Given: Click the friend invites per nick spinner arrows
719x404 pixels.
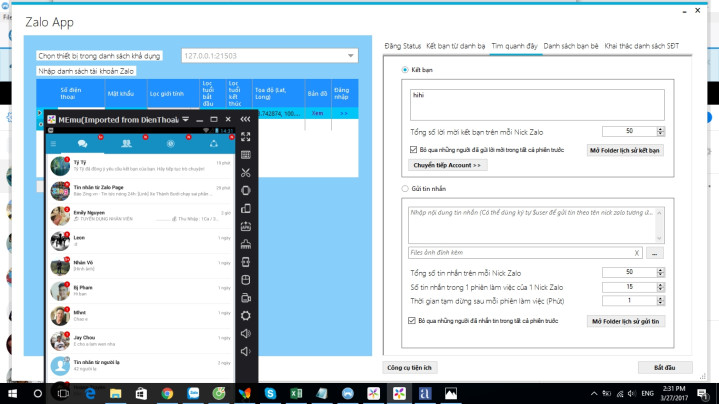Looking at the screenshot, I should click(x=660, y=132).
